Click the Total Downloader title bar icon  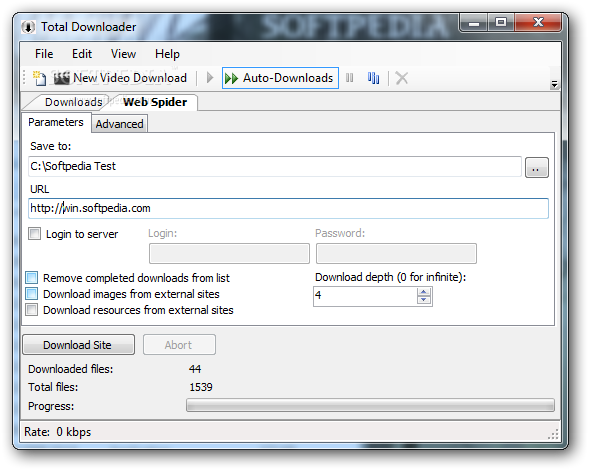click(x=28, y=27)
